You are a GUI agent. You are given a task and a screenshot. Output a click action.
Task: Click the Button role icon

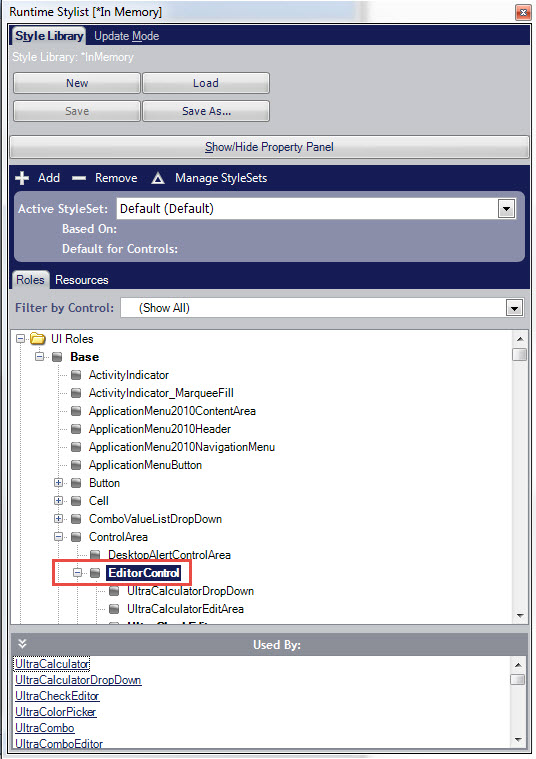pyautogui.click(x=76, y=483)
